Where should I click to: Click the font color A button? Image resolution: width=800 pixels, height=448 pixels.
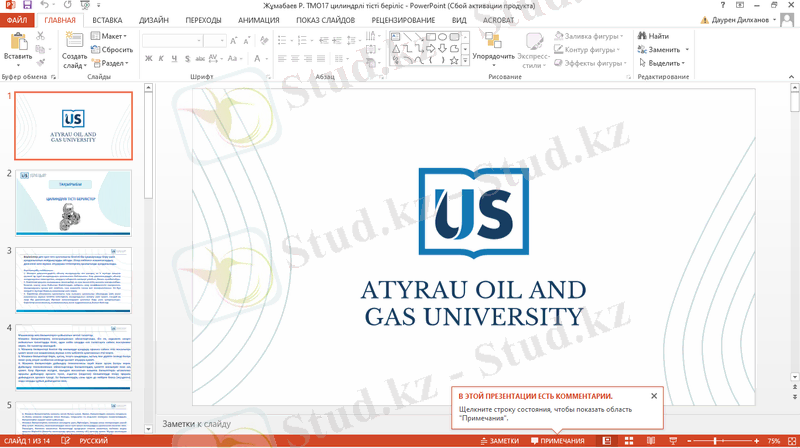257,59
